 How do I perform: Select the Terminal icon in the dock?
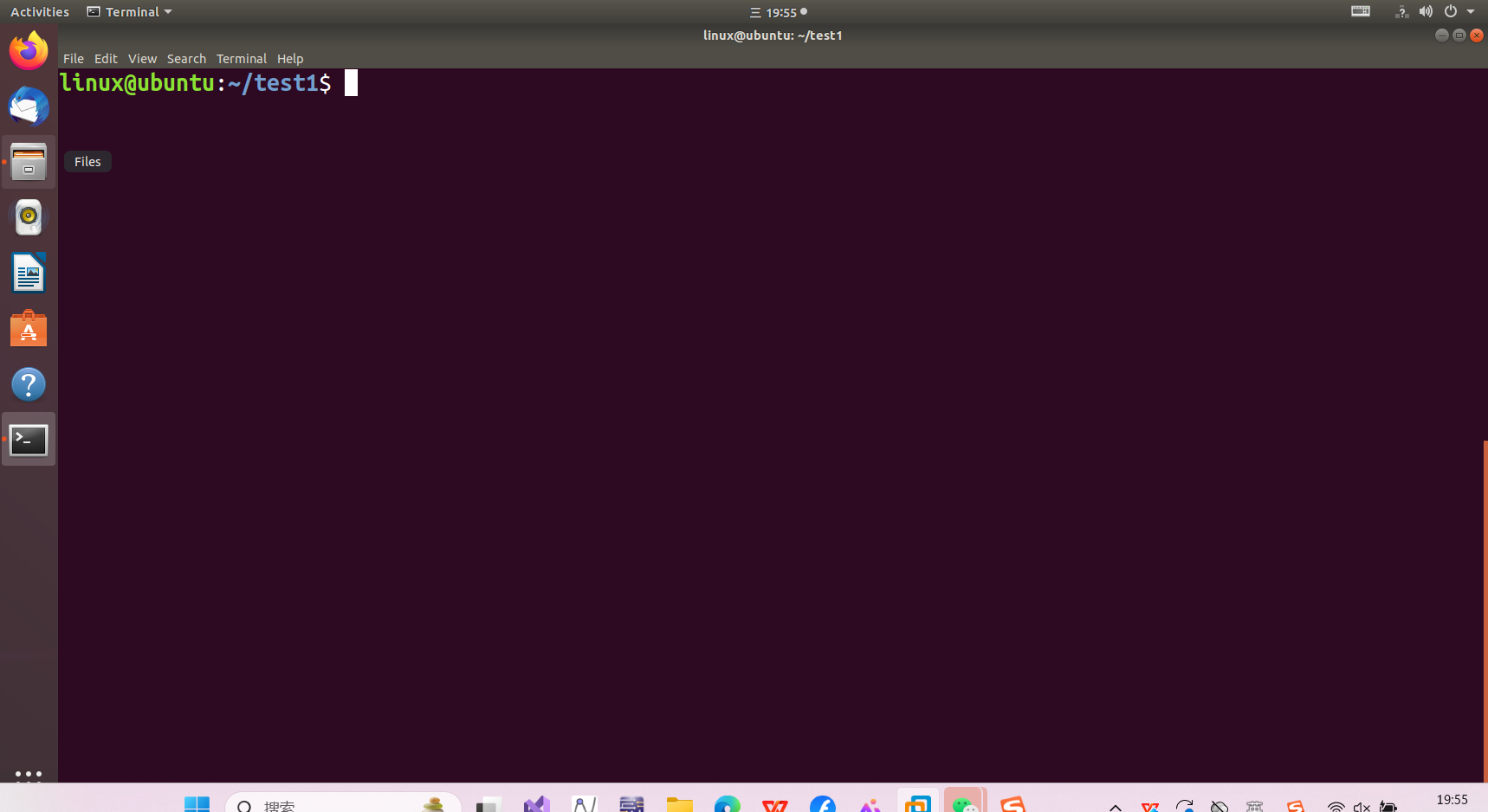[29, 439]
